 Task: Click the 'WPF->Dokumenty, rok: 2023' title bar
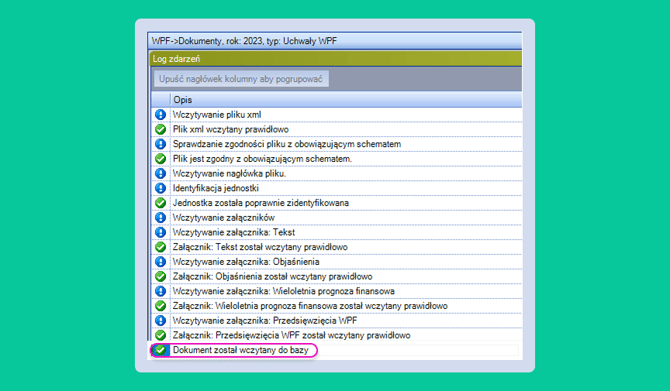pos(335,41)
